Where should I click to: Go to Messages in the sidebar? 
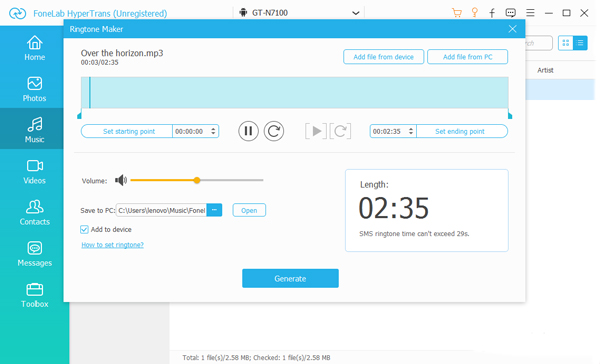coord(34,254)
